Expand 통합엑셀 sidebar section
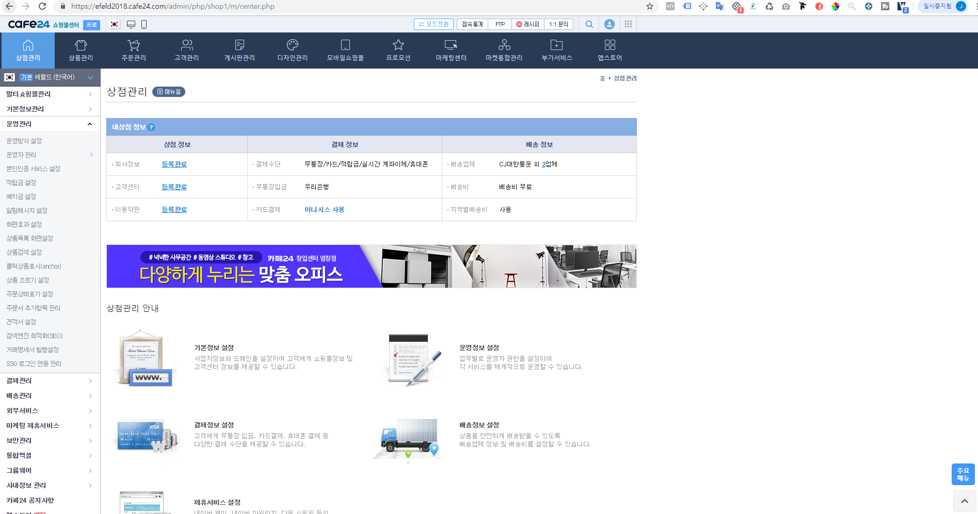 click(50, 455)
